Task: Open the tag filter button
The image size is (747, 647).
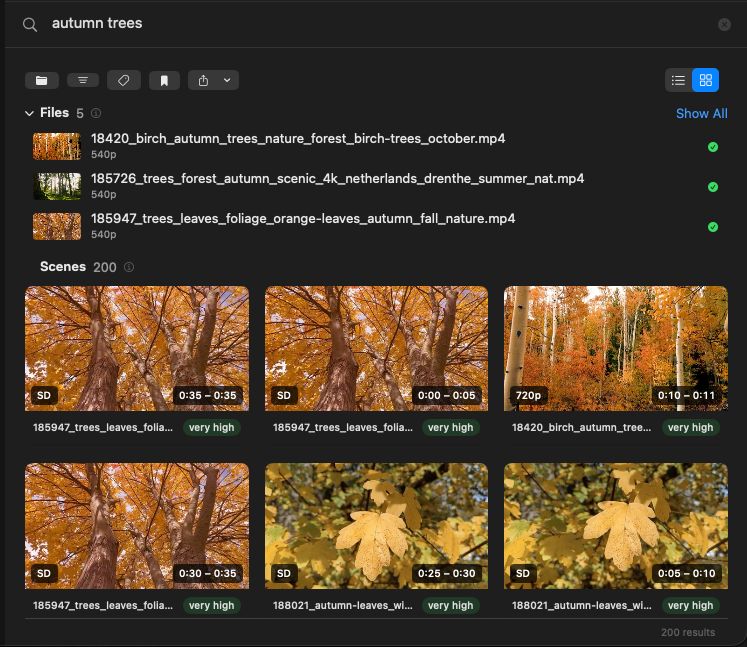Action: (x=124, y=80)
